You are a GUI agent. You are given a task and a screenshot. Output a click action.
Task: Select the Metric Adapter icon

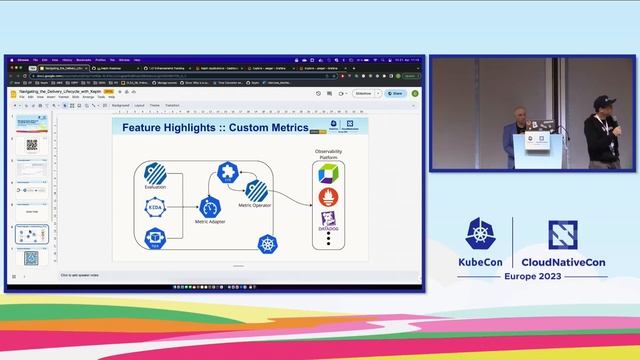pyautogui.click(x=210, y=207)
